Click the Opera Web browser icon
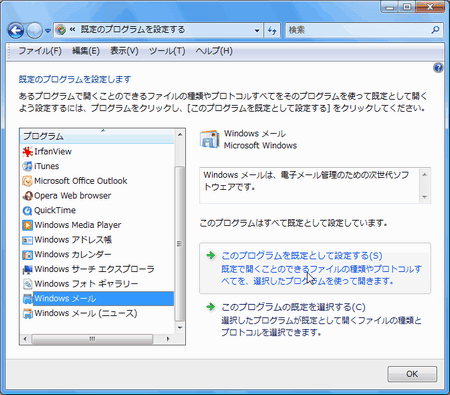Viewport: 450px width, 395px height. (x=27, y=196)
